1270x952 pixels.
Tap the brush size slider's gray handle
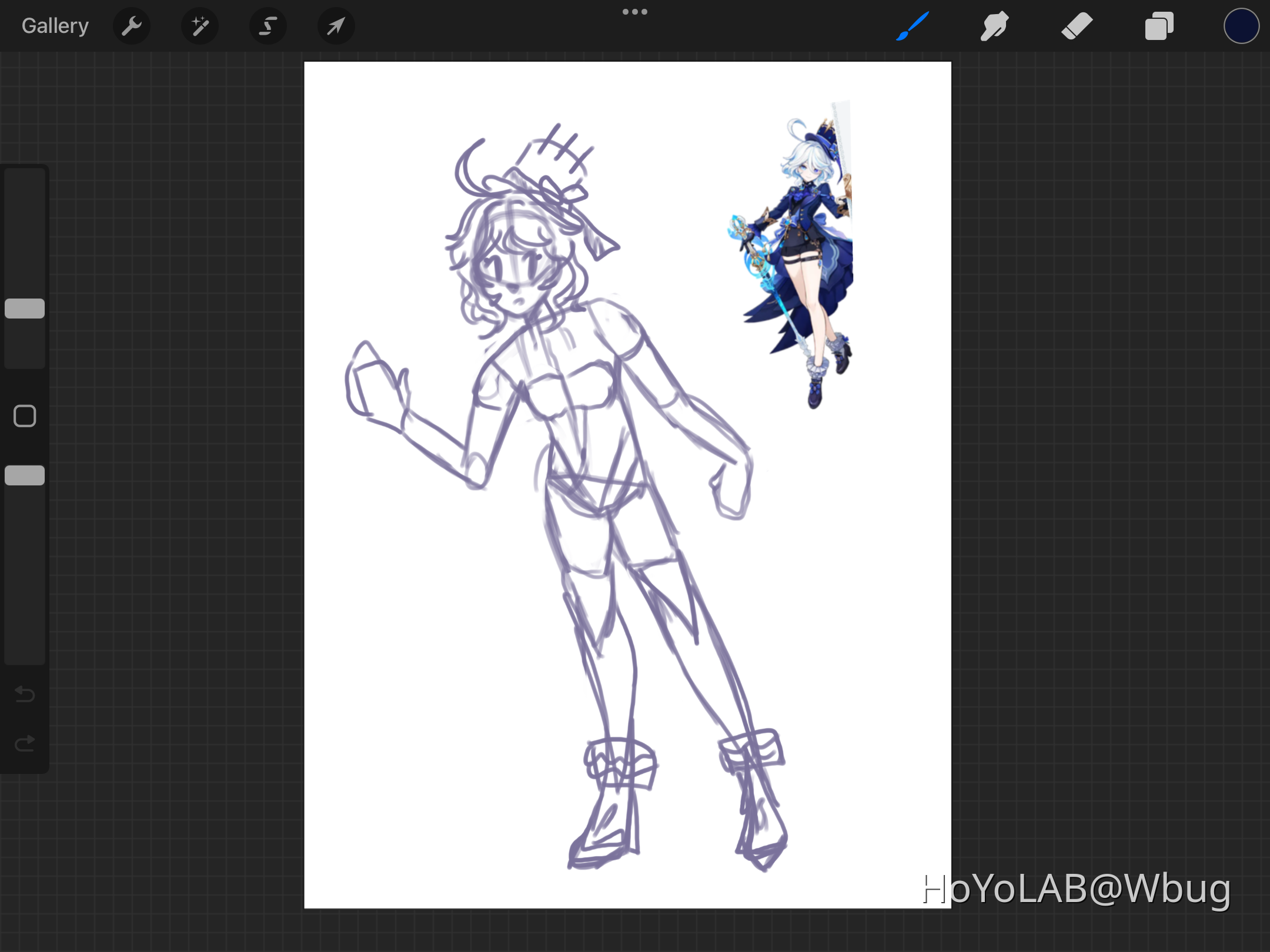tap(25, 309)
